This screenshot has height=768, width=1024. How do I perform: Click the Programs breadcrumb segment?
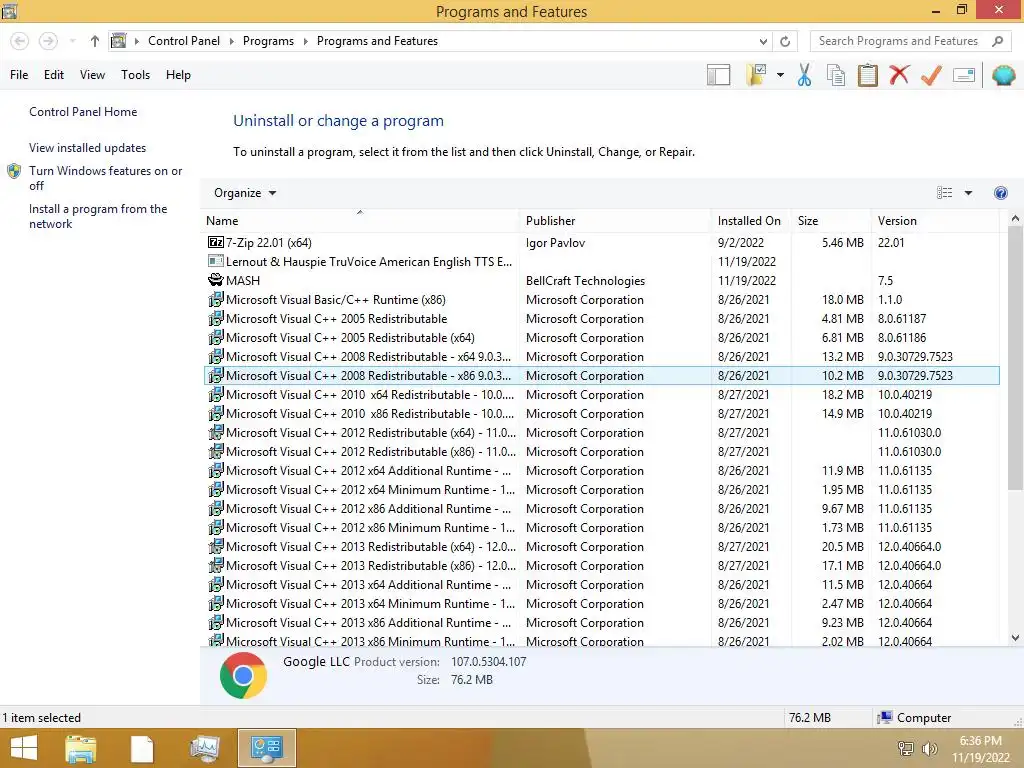point(268,41)
